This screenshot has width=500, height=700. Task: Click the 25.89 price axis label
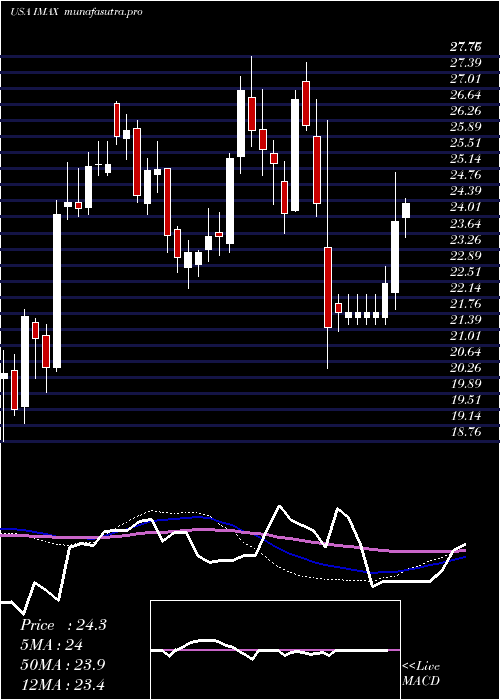click(x=466, y=127)
